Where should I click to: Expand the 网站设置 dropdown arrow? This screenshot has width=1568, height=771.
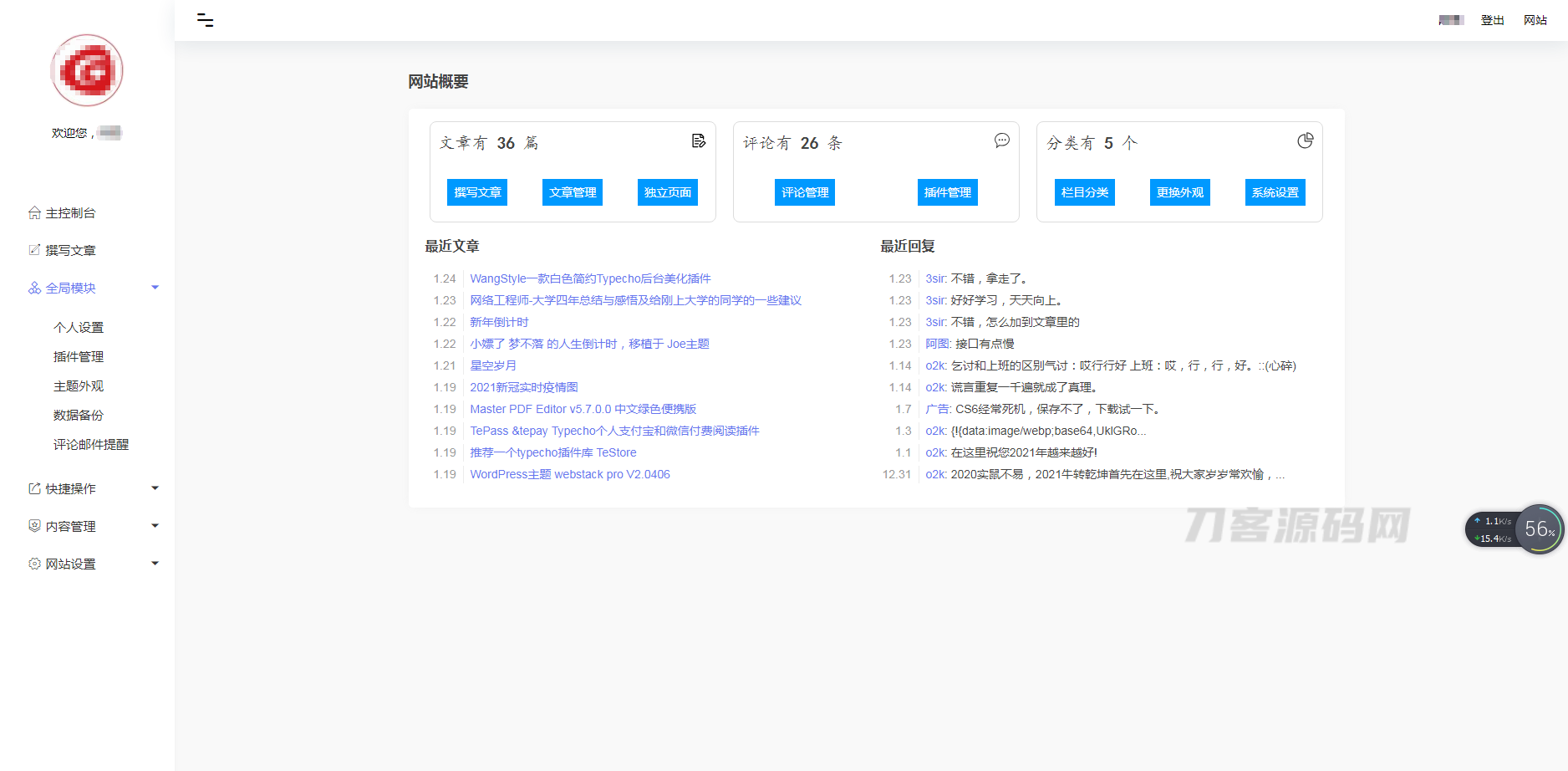(x=155, y=564)
